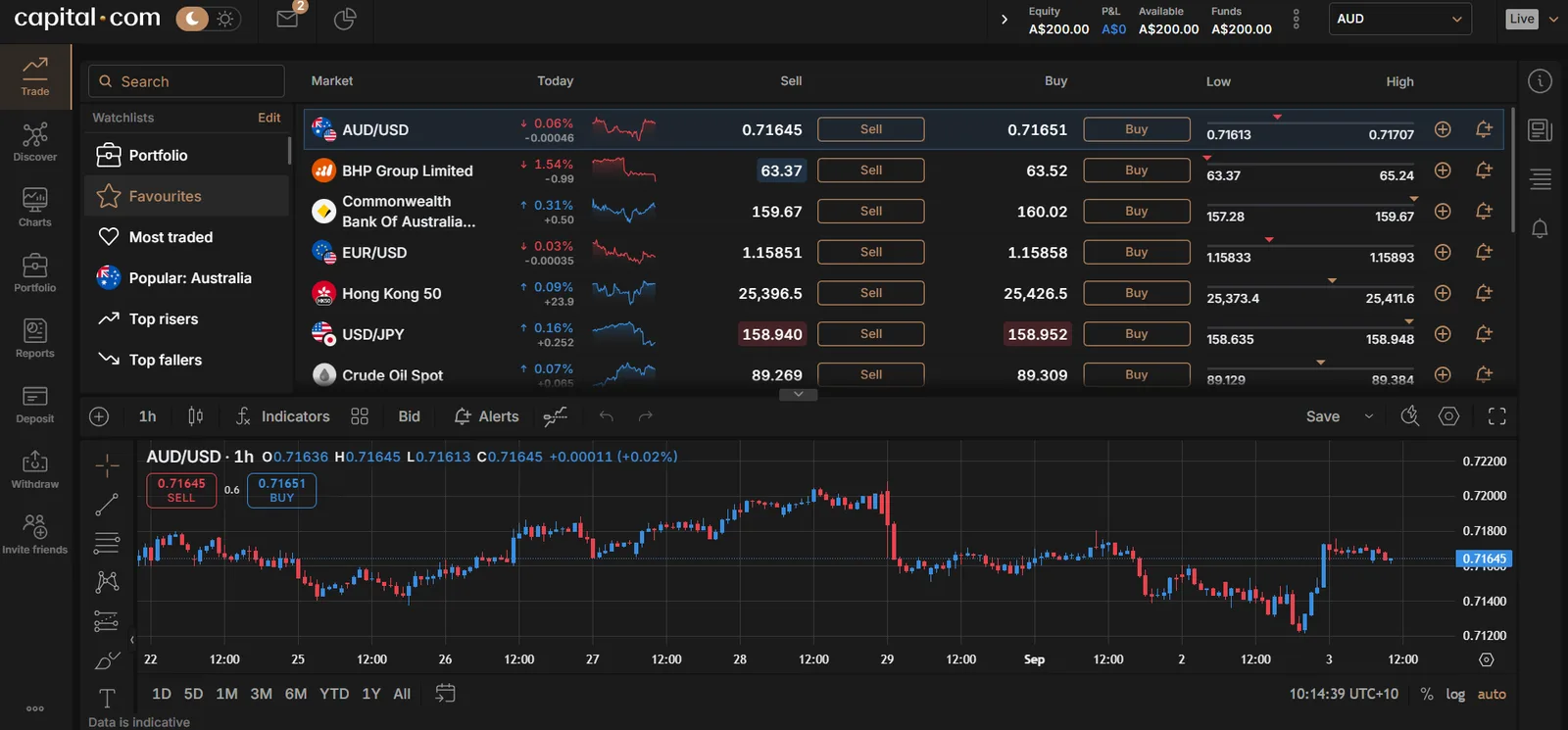
Task: Set chart range to 1M
Action: coord(226,694)
